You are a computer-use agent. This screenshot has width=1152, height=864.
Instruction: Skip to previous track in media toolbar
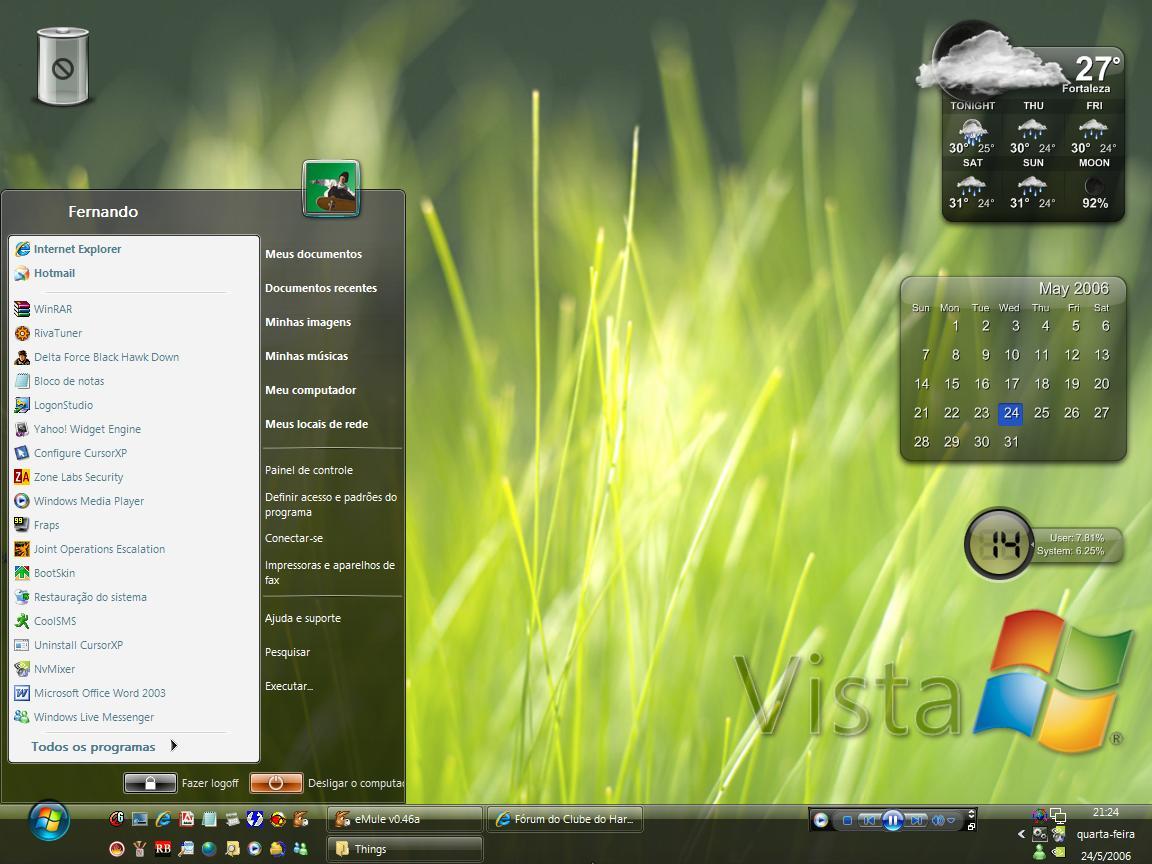point(869,820)
